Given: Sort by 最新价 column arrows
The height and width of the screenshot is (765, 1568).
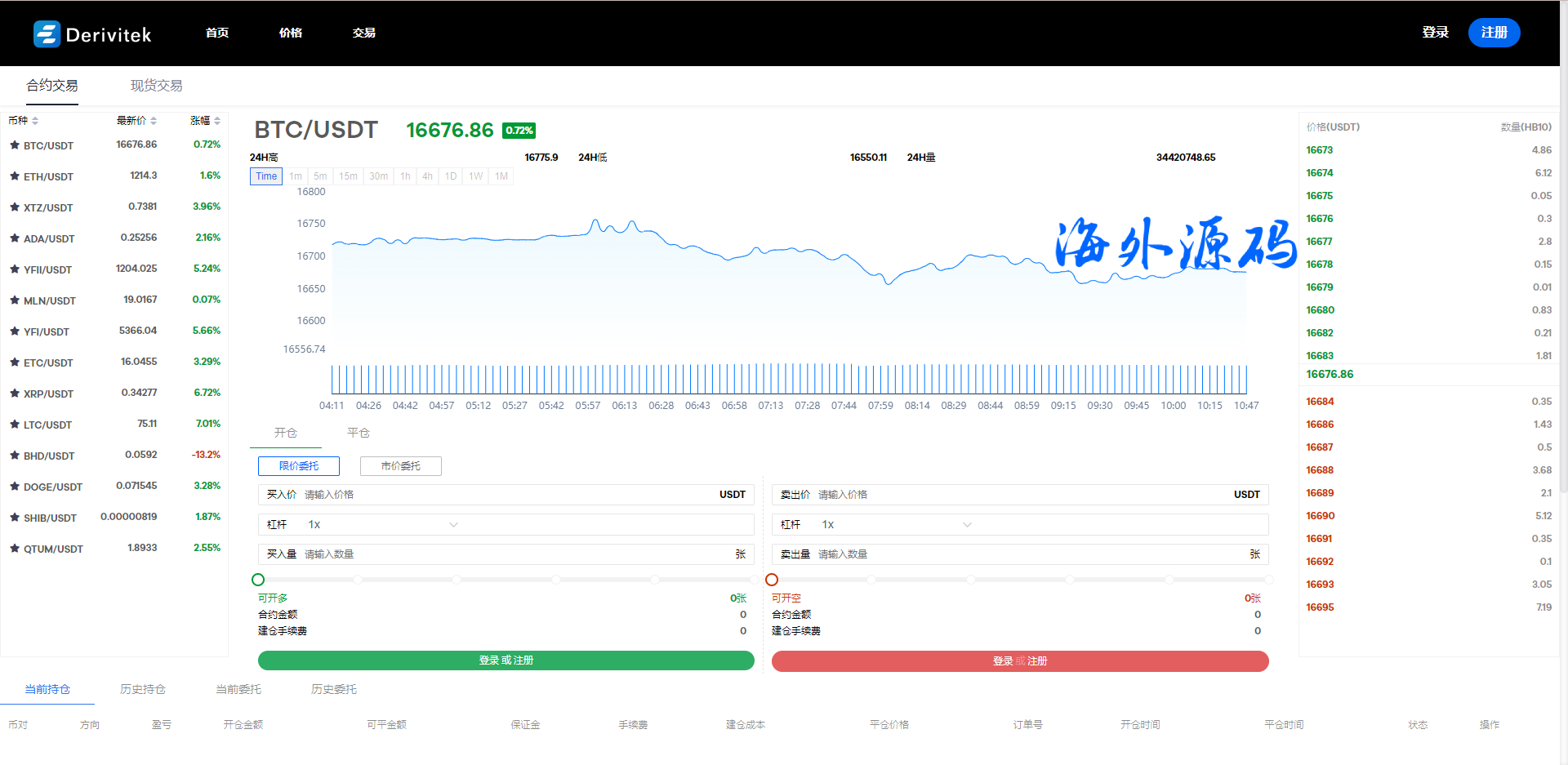Looking at the screenshot, I should pyautogui.click(x=154, y=121).
